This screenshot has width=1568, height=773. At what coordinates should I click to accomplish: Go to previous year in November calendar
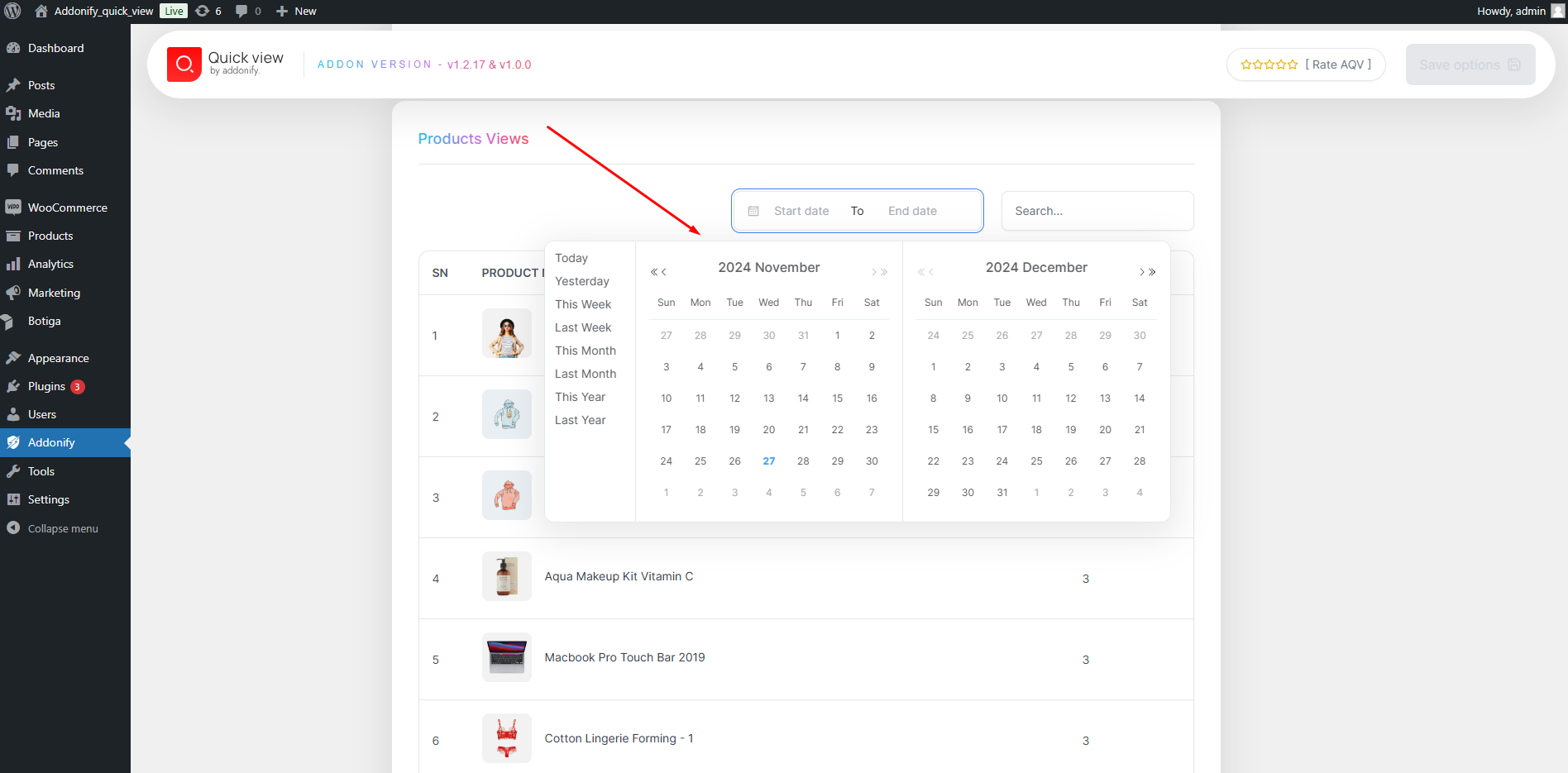tap(653, 272)
